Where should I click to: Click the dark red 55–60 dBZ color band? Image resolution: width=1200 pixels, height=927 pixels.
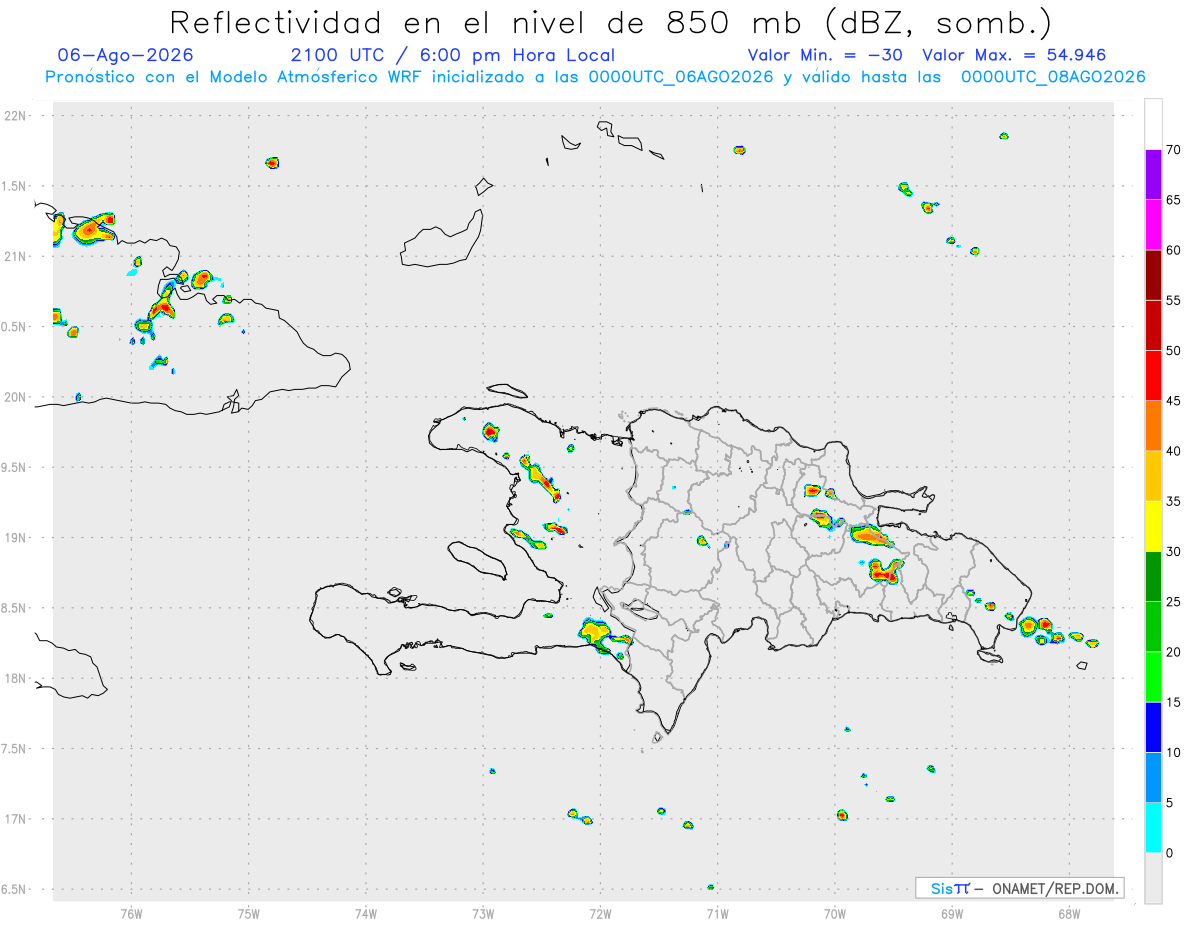1153,275
